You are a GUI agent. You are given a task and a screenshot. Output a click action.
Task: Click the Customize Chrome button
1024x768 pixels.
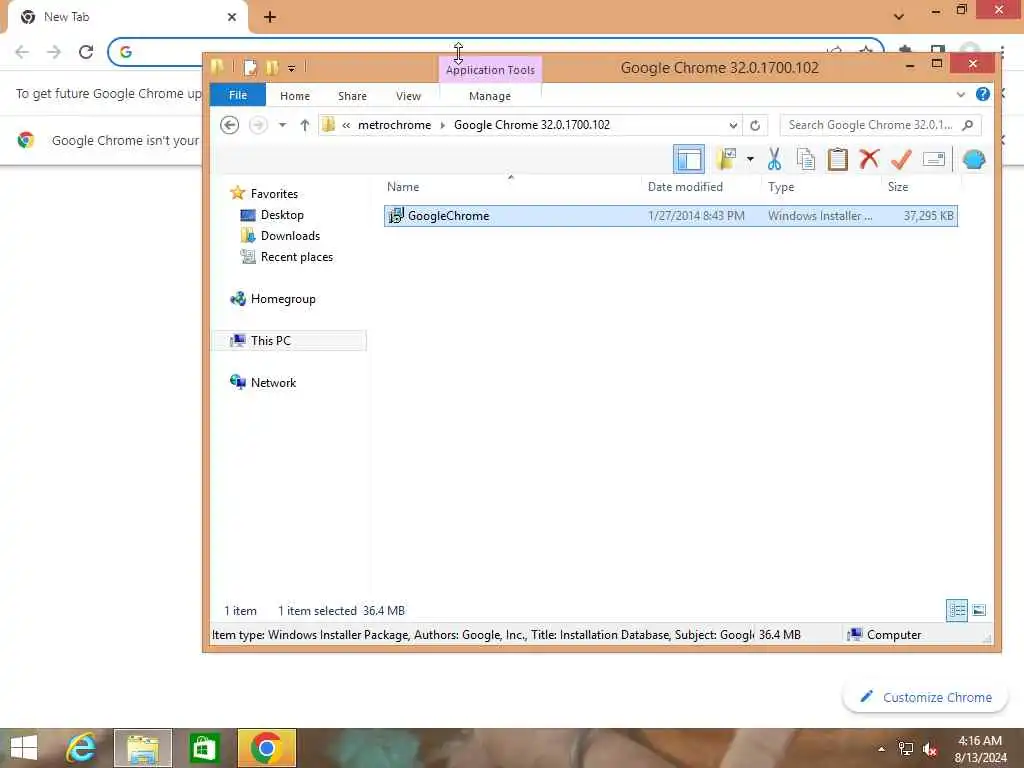pyautogui.click(x=925, y=697)
